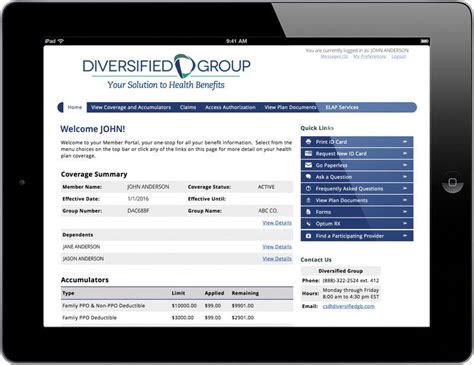Click the $3000.00 limit value
Image resolution: width=474 pixels, height=365 pixels.
183,317
